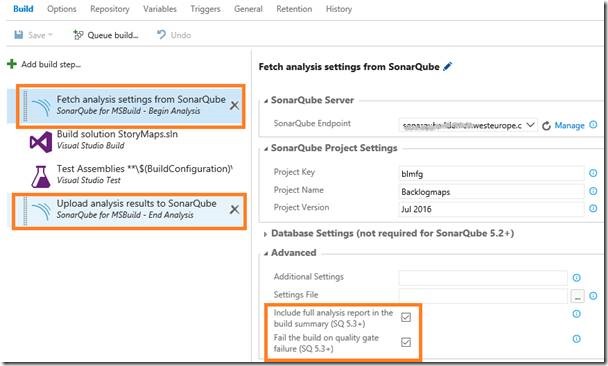Click the green plus add step icon
This screenshot has width=608, height=366.
pyautogui.click(x=12, y=64)
